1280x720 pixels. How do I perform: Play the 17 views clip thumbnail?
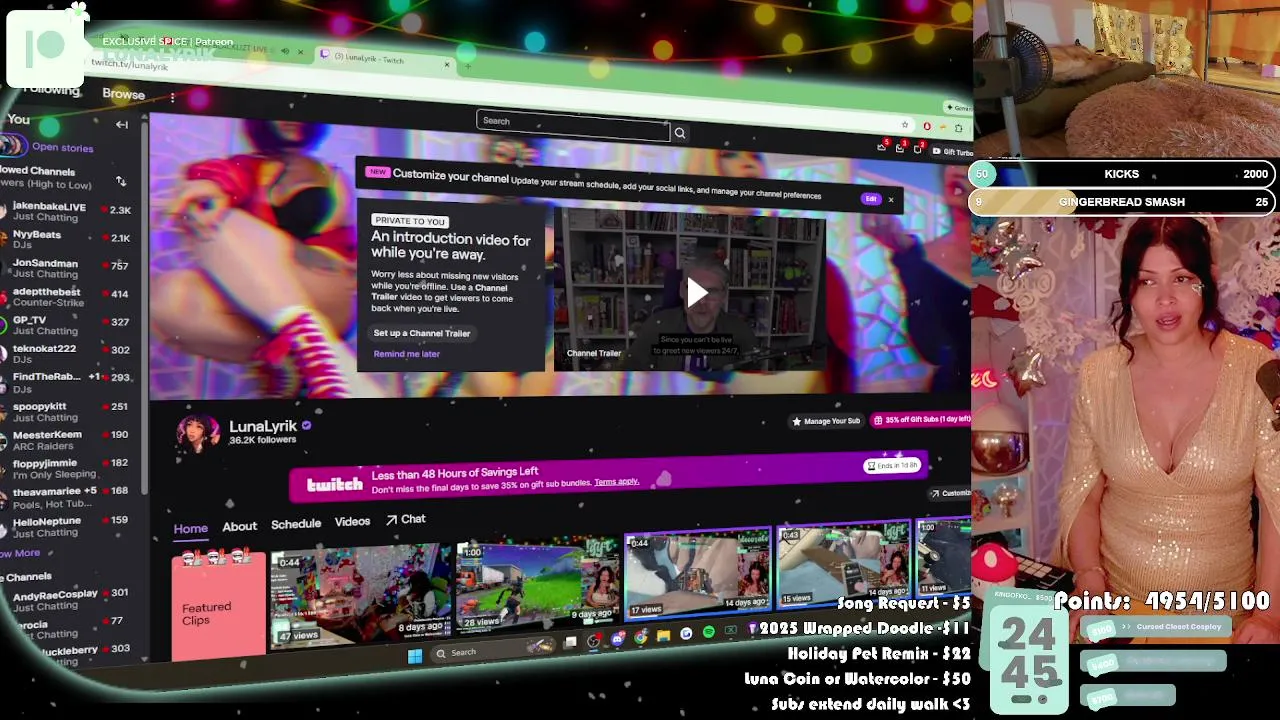tap(698, 575)
